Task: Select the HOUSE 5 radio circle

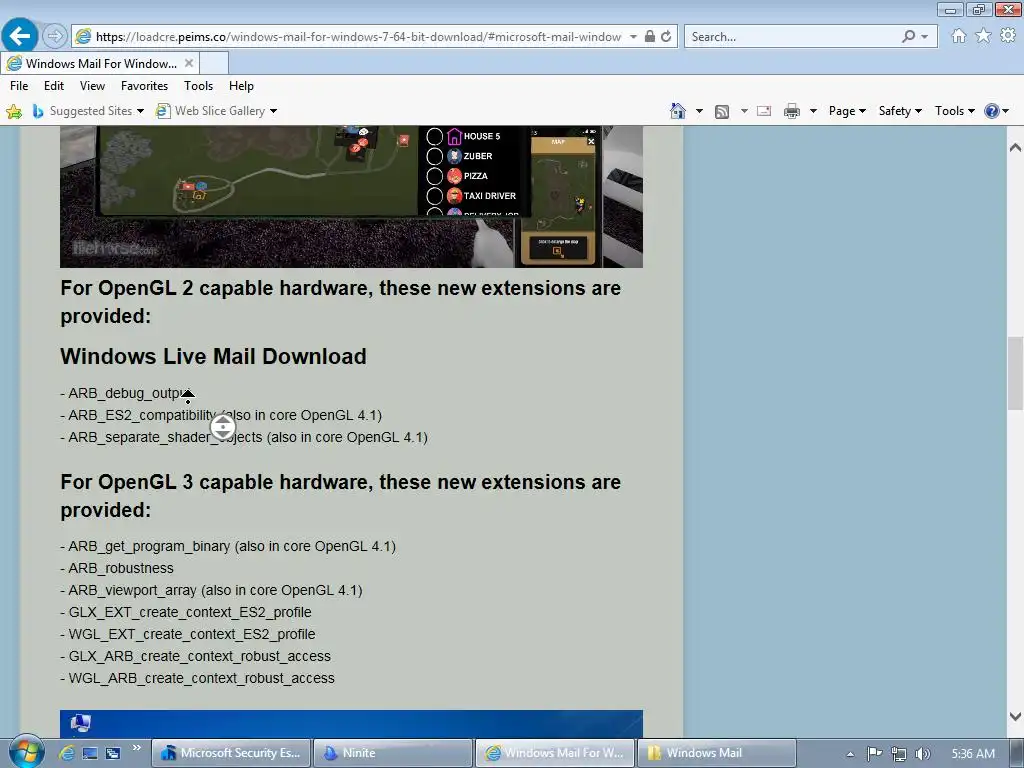Action: [434, 136]
